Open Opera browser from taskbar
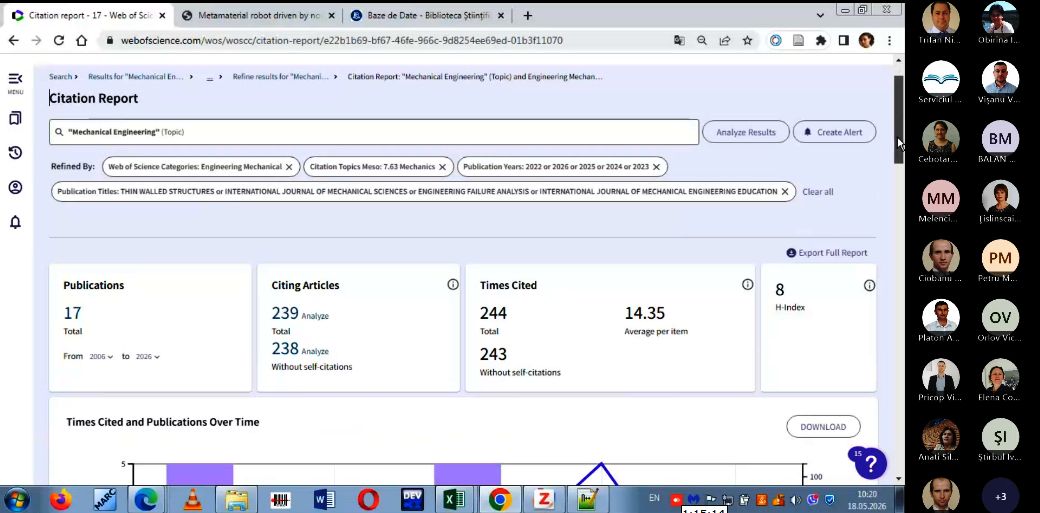Viewport: 1040px width, 513px height. click(x=368, y=499)
